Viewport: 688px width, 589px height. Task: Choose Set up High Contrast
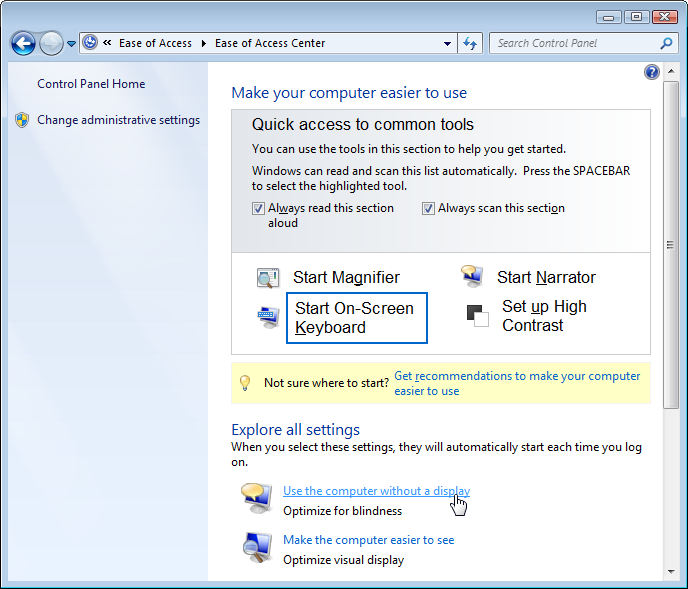click(x=544, y=316)
